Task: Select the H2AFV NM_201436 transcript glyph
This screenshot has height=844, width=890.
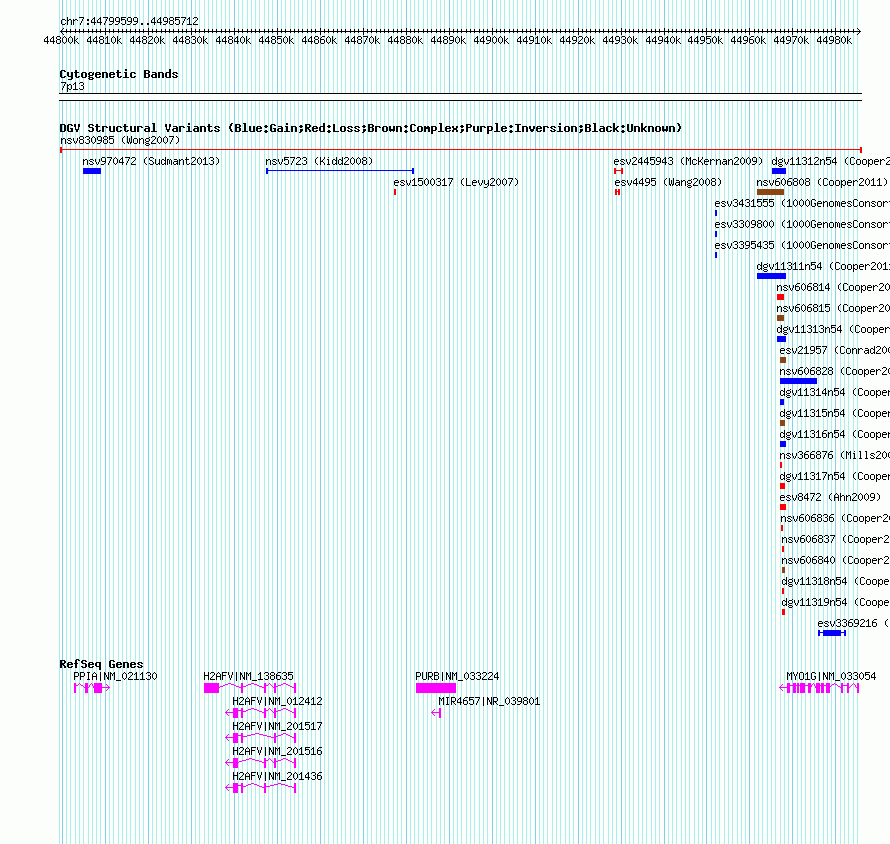Action: click(261, 788)
